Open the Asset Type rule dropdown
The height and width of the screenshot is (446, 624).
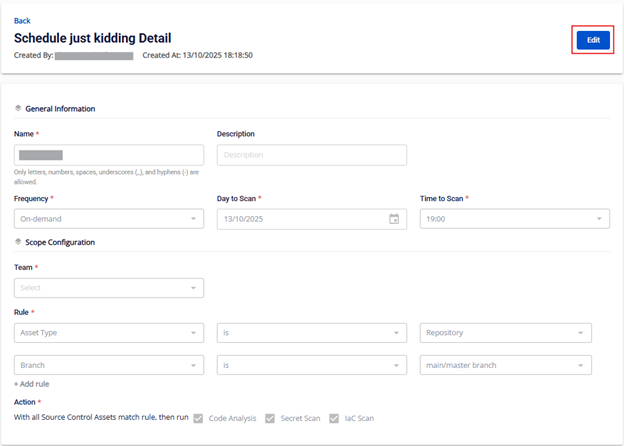click(x=109, y=332)
